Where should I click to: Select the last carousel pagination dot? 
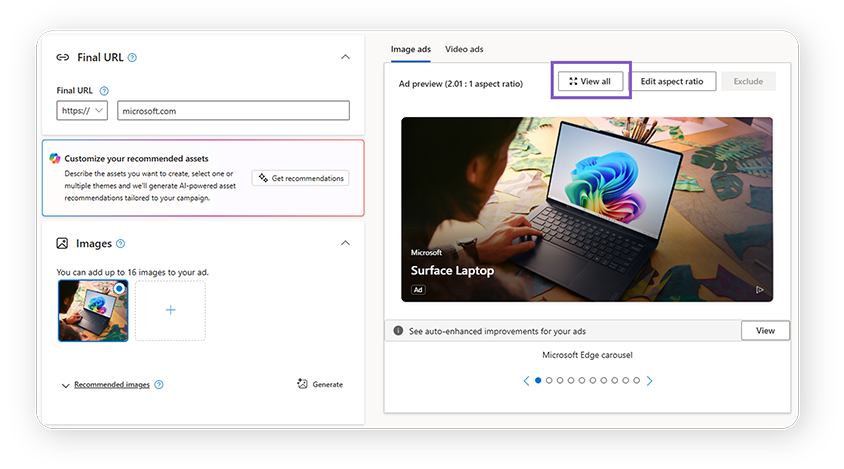pos(637,381)
